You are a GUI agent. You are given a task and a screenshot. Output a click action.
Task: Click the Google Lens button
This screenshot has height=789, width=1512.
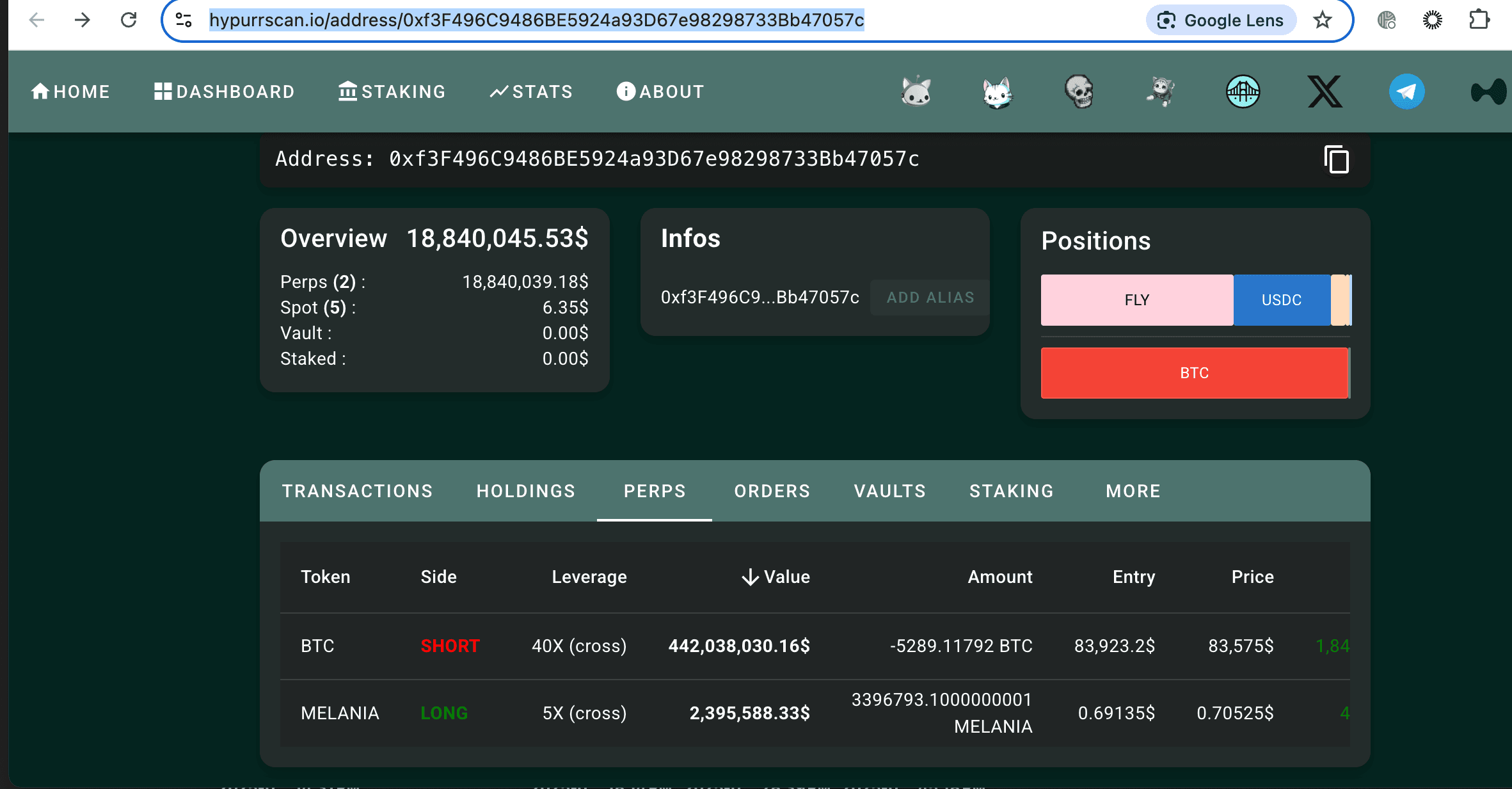click(1221, 20)
